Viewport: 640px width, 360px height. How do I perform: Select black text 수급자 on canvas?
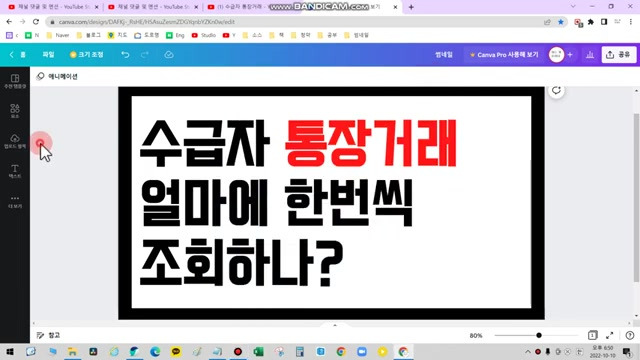pyautogui.click(x=204, y=143)
